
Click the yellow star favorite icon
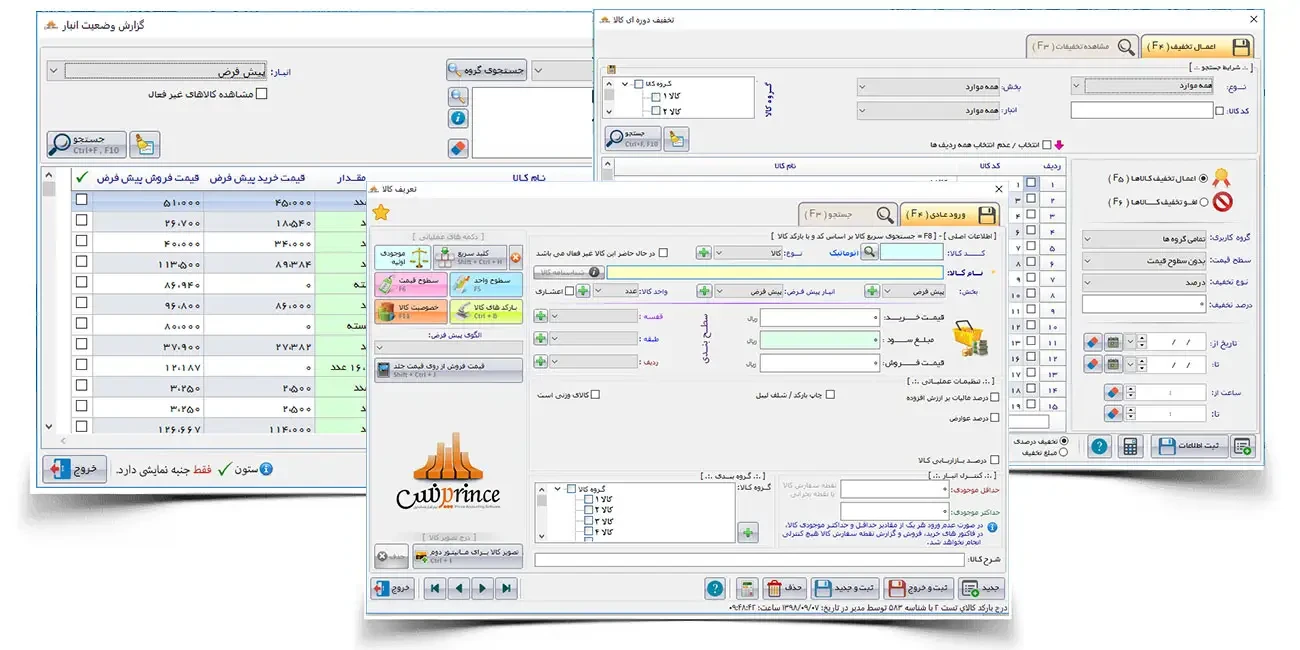click(x=380, y=211)
